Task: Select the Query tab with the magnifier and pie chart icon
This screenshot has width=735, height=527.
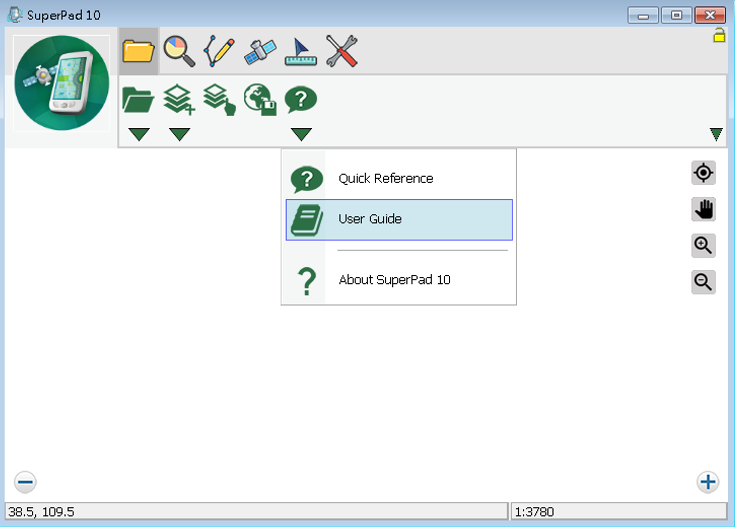Action: click(179, 51)
